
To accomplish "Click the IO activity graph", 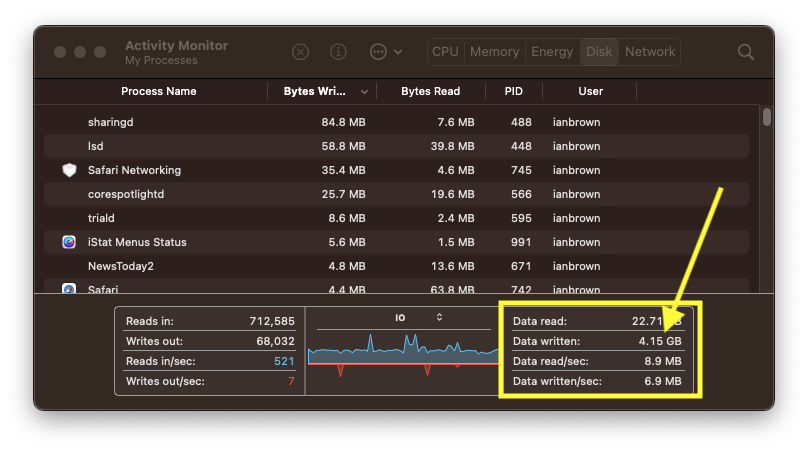I will [x=403, y=356].
